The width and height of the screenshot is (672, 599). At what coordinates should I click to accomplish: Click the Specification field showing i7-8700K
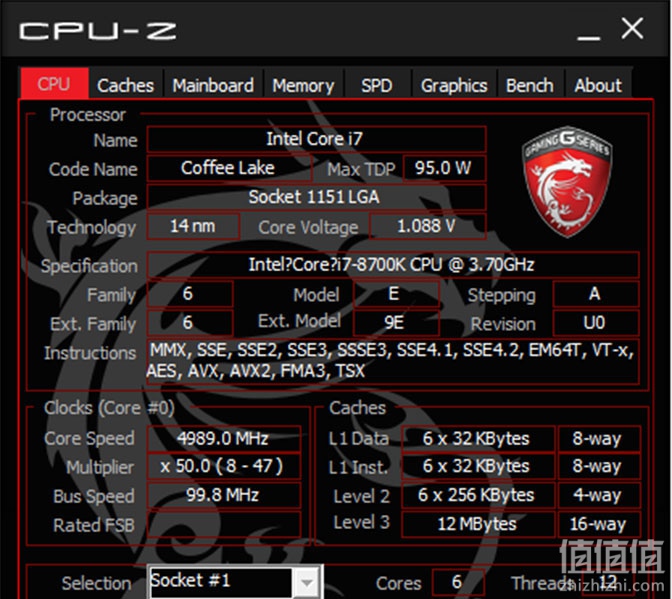[393, 265]
